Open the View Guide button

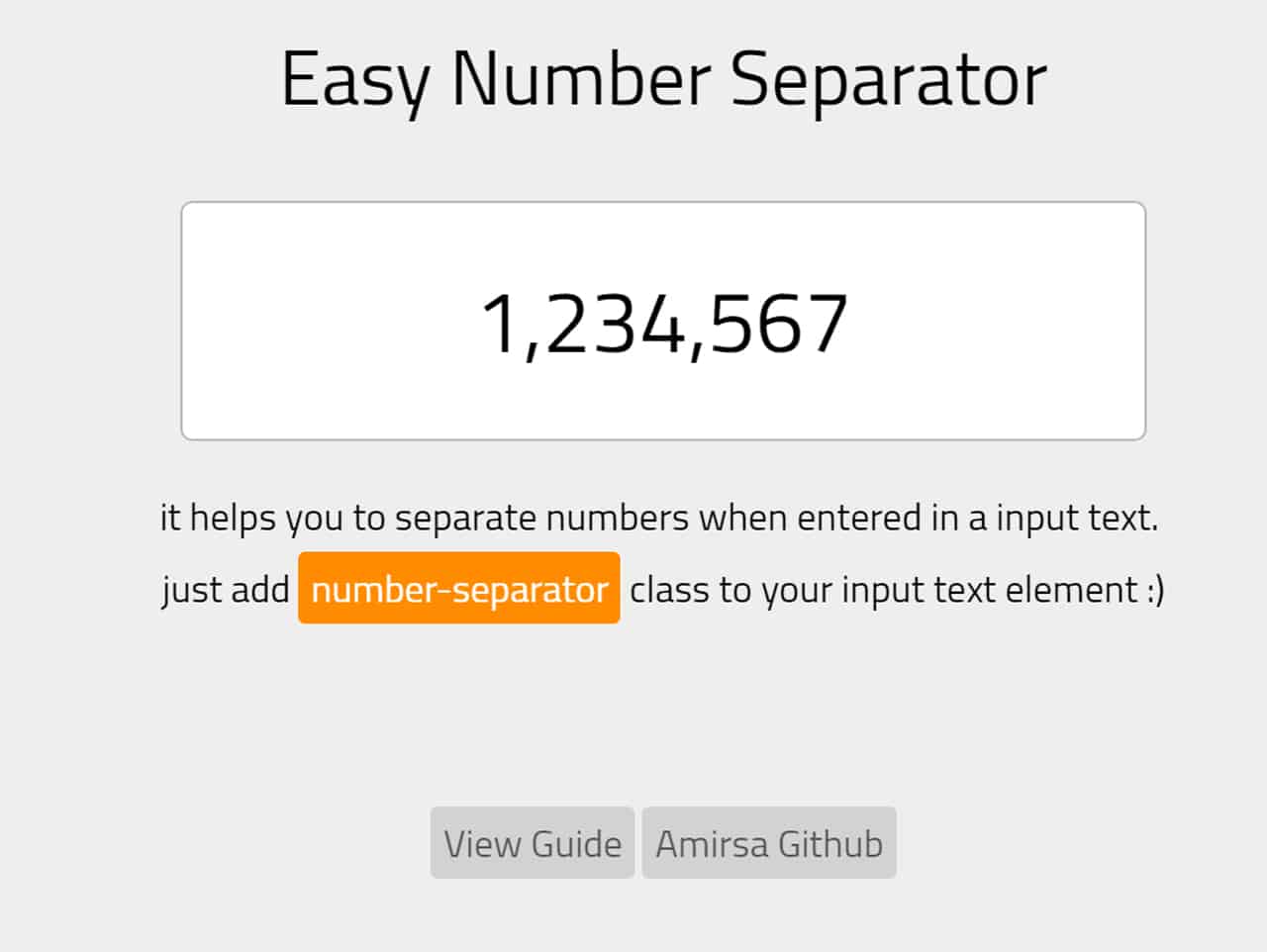(533, 843)
